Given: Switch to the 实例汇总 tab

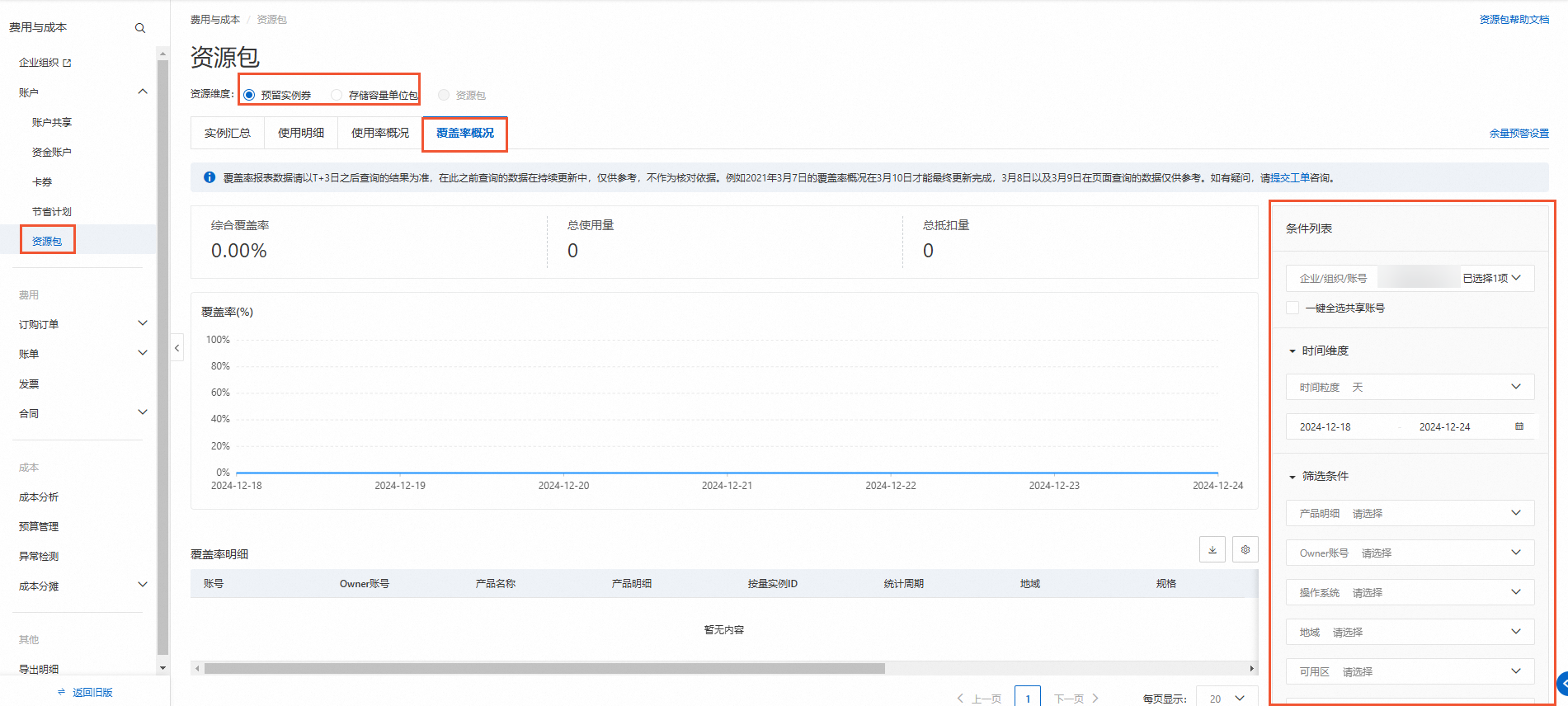Looking at the screenshot, I should pos(228,133).
